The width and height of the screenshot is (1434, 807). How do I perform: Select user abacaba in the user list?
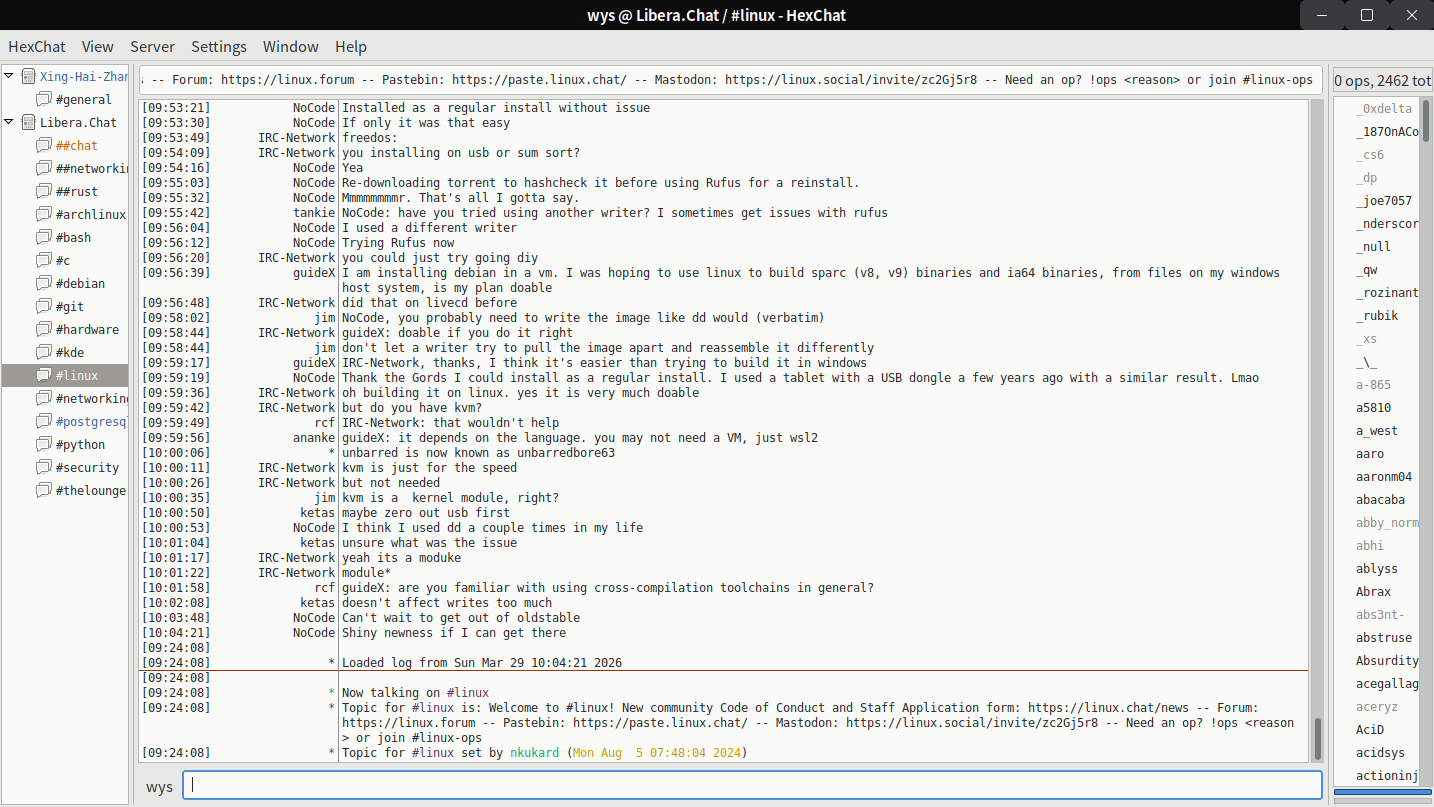[1380, 500]
